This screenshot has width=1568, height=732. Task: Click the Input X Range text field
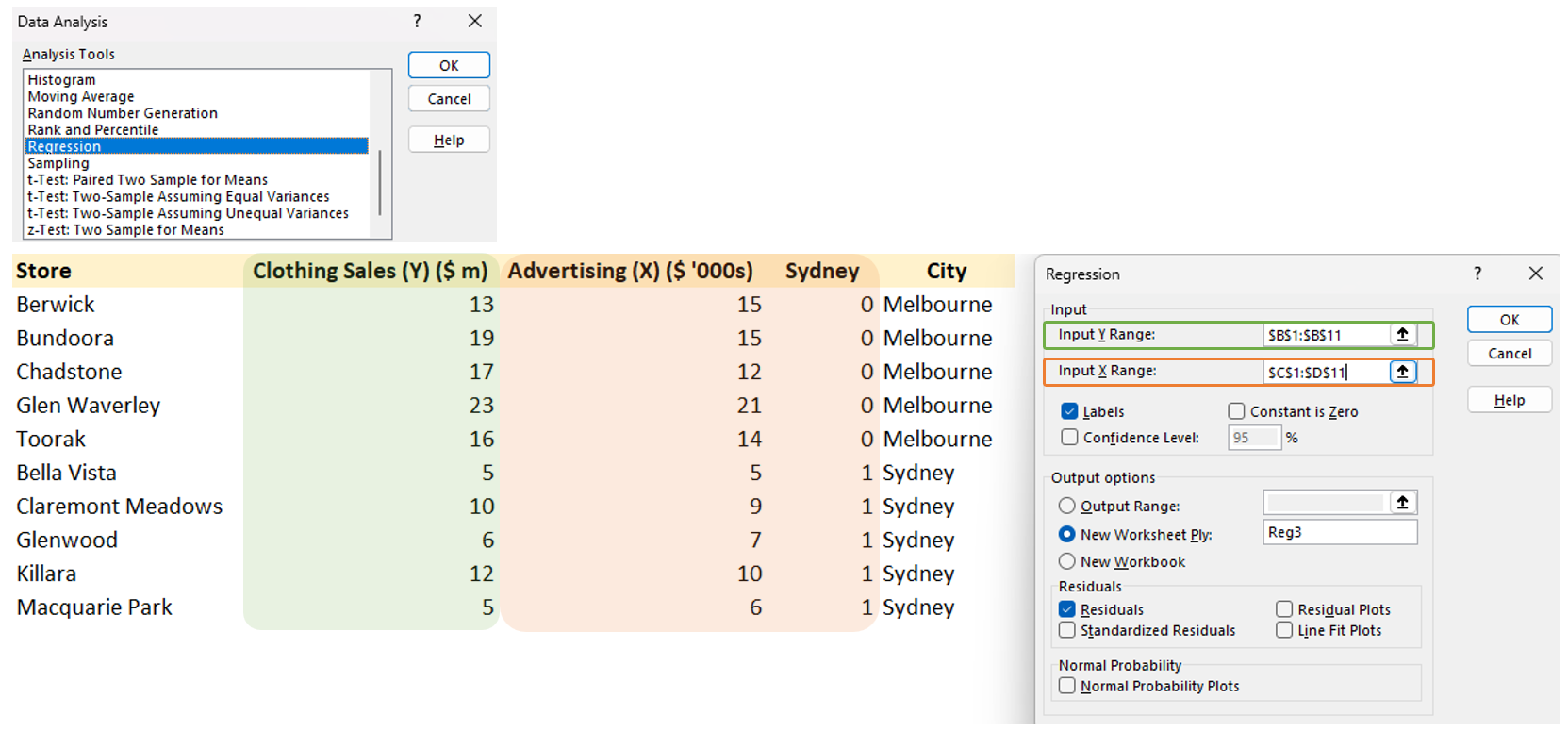point(1327,372)
